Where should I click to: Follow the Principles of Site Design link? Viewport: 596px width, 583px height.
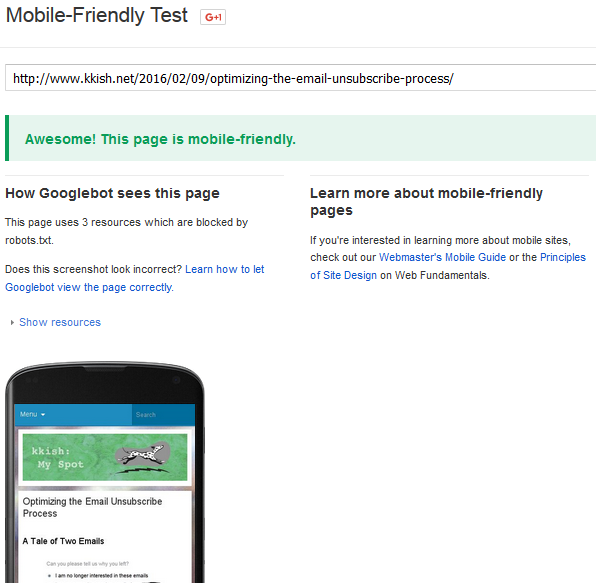(448, 266)
